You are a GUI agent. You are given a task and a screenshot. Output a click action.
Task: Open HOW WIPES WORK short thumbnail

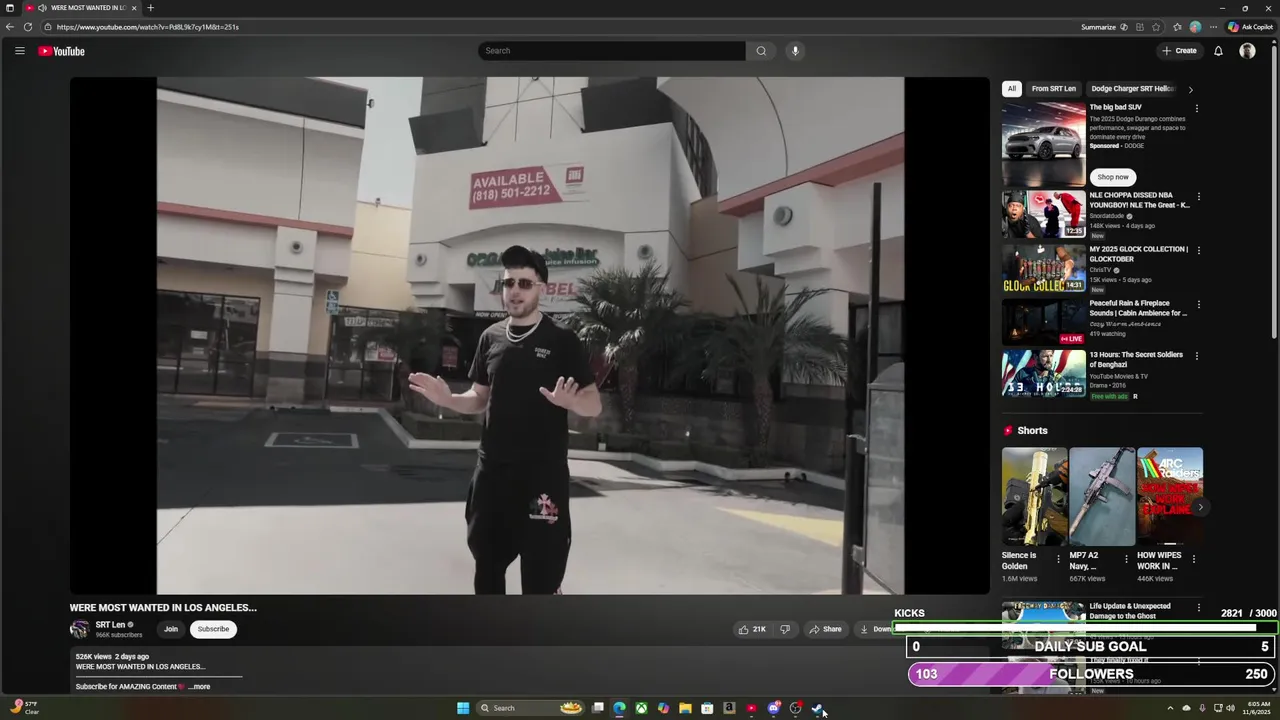click(1170, 496)
